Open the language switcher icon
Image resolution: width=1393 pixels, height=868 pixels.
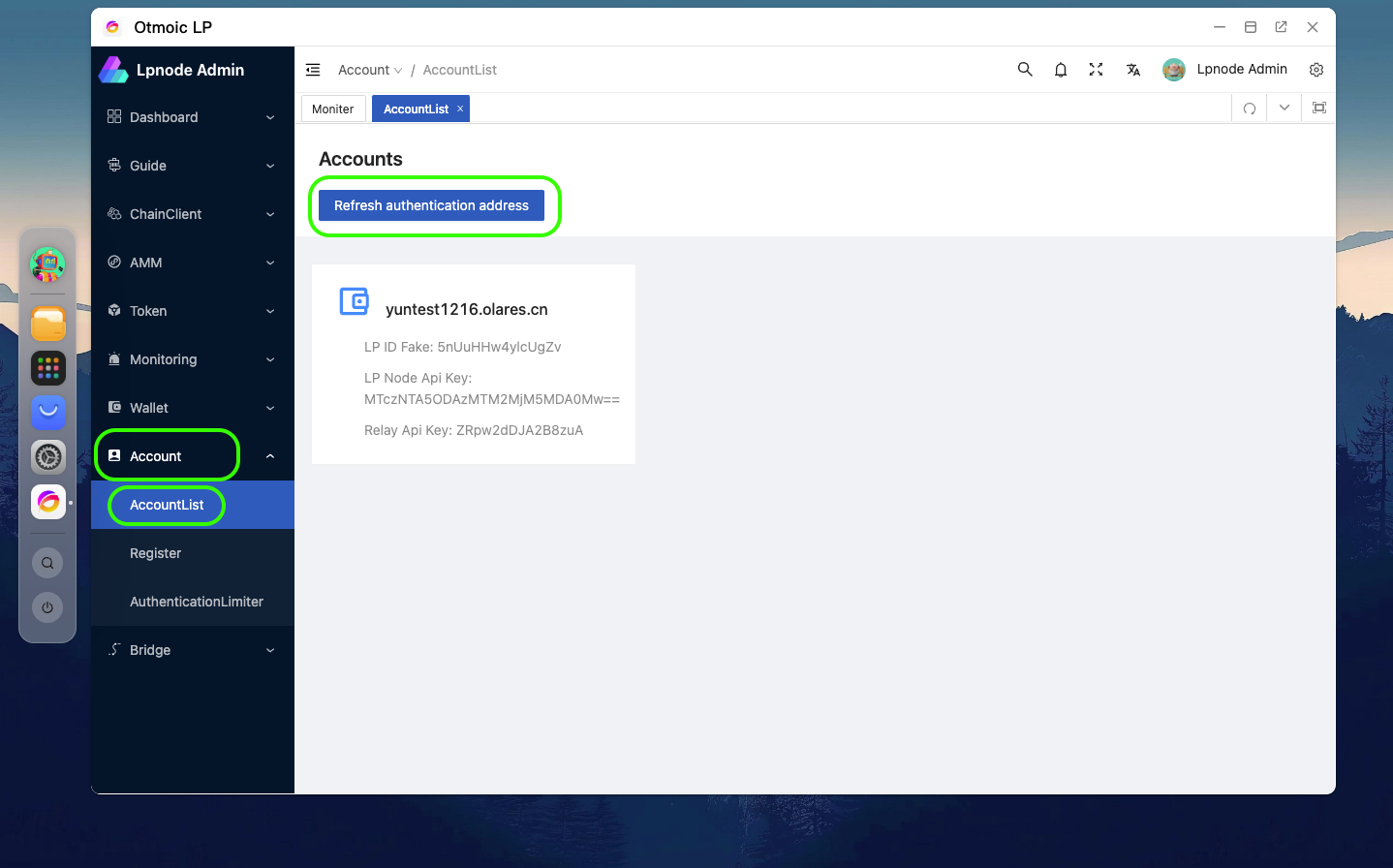1132,69
